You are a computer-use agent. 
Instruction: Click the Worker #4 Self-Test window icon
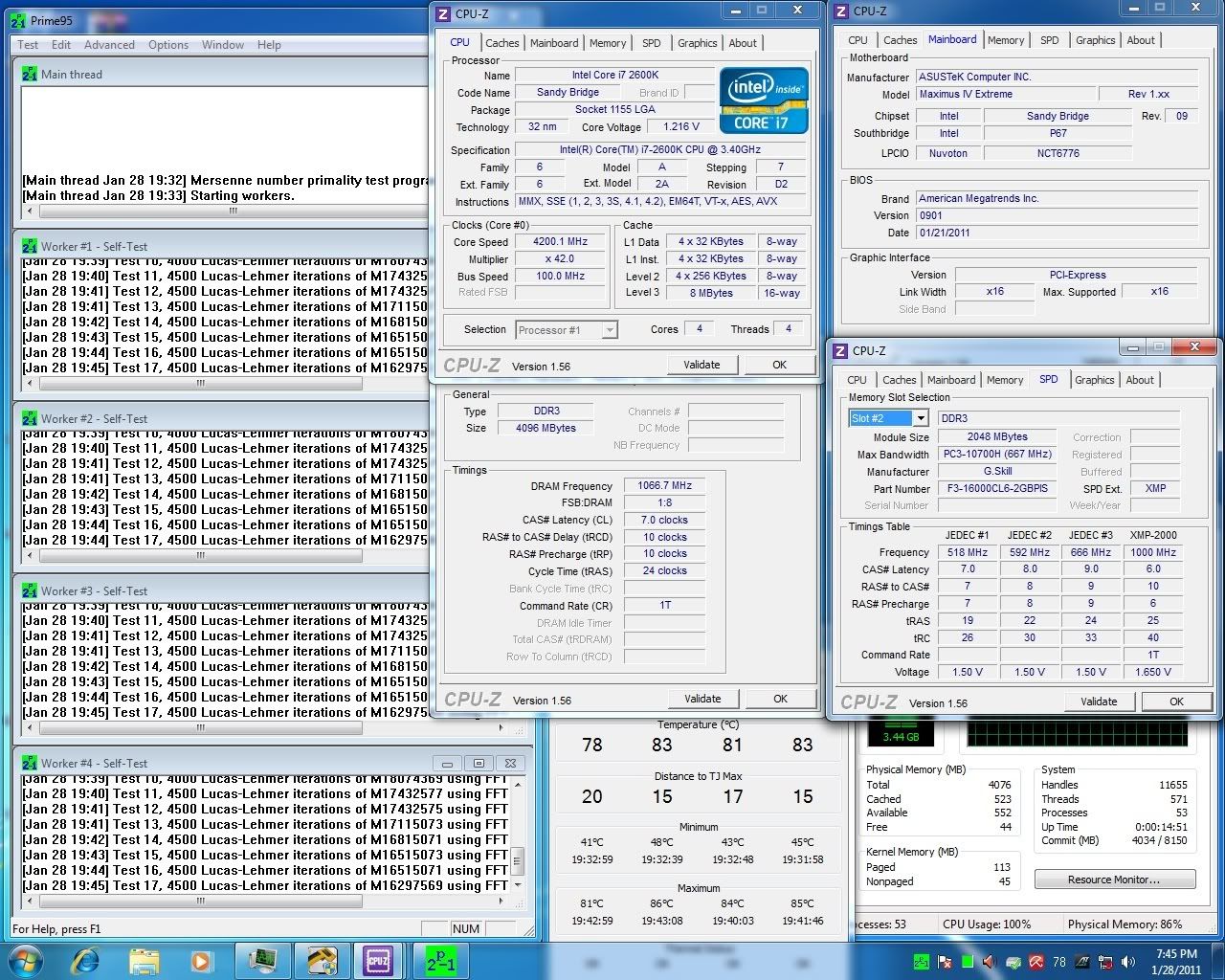(x=29, y=763)
